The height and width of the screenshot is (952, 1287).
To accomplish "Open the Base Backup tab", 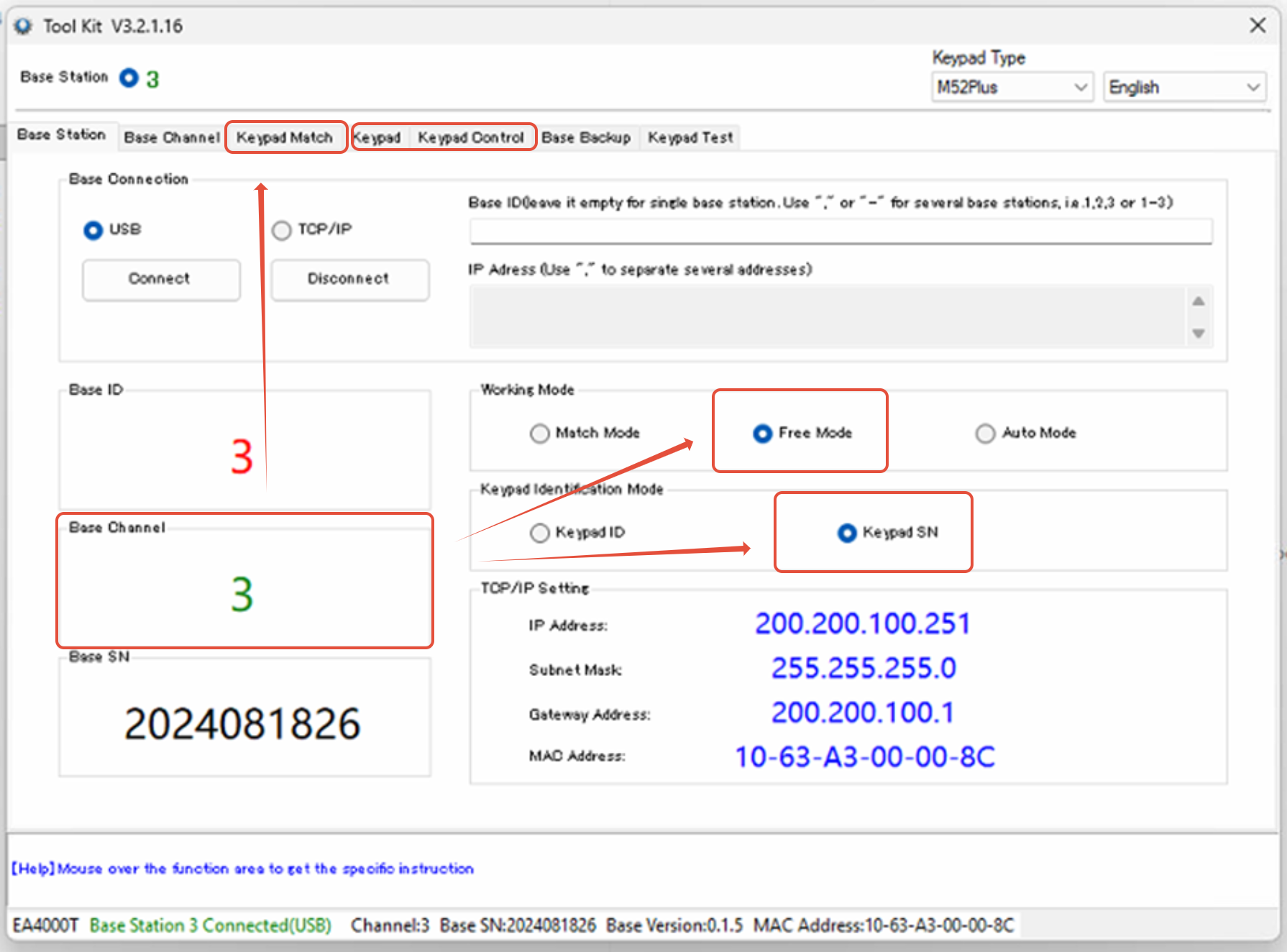I will pos(586,137).
